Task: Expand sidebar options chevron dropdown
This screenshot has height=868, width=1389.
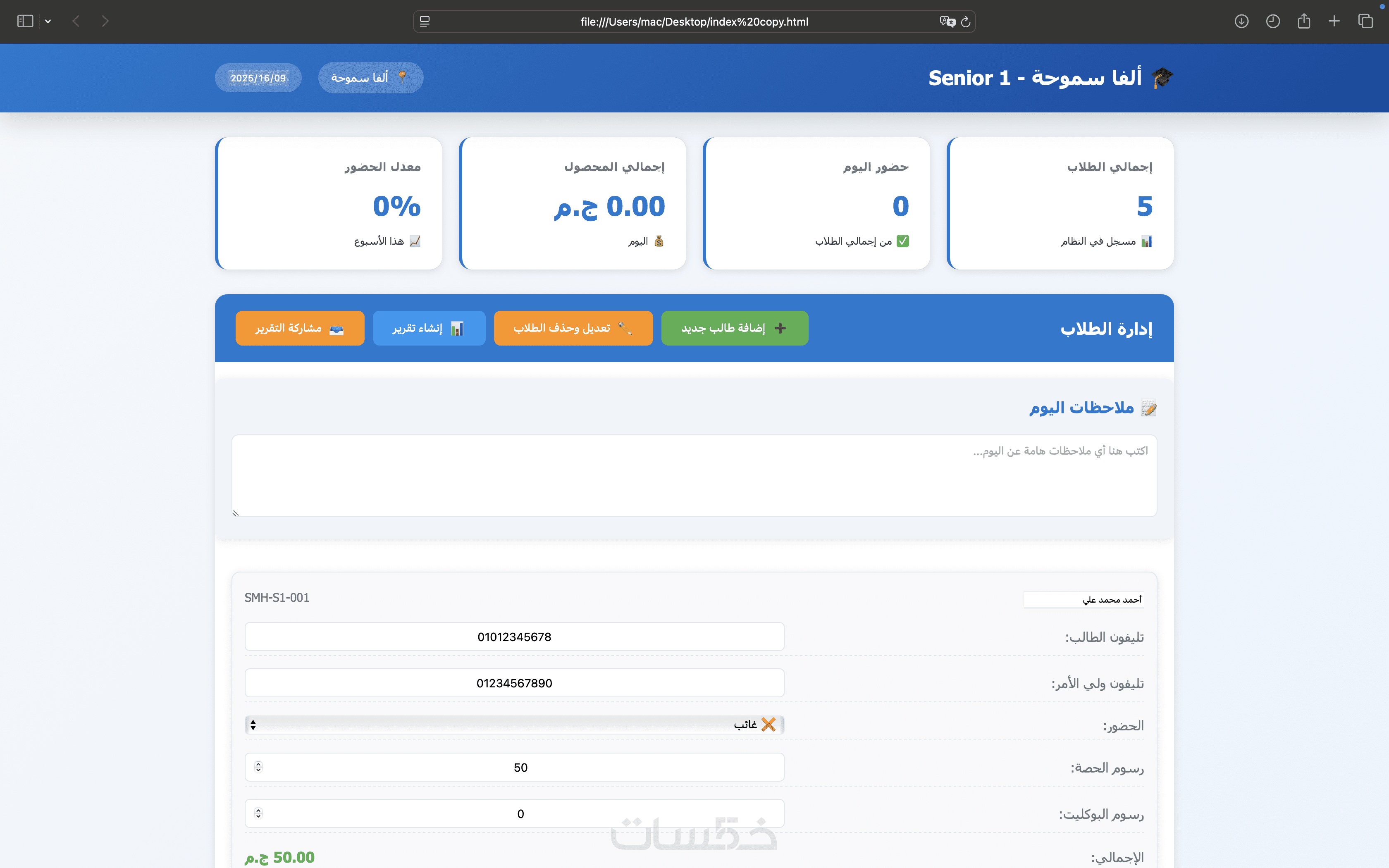Action: point(48,21)
